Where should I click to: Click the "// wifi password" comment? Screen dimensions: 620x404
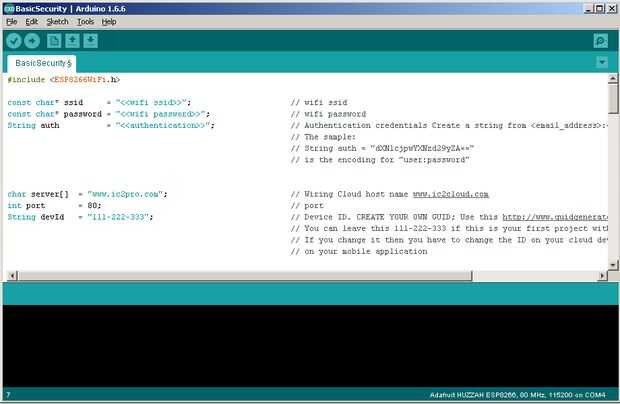point(329,114)
